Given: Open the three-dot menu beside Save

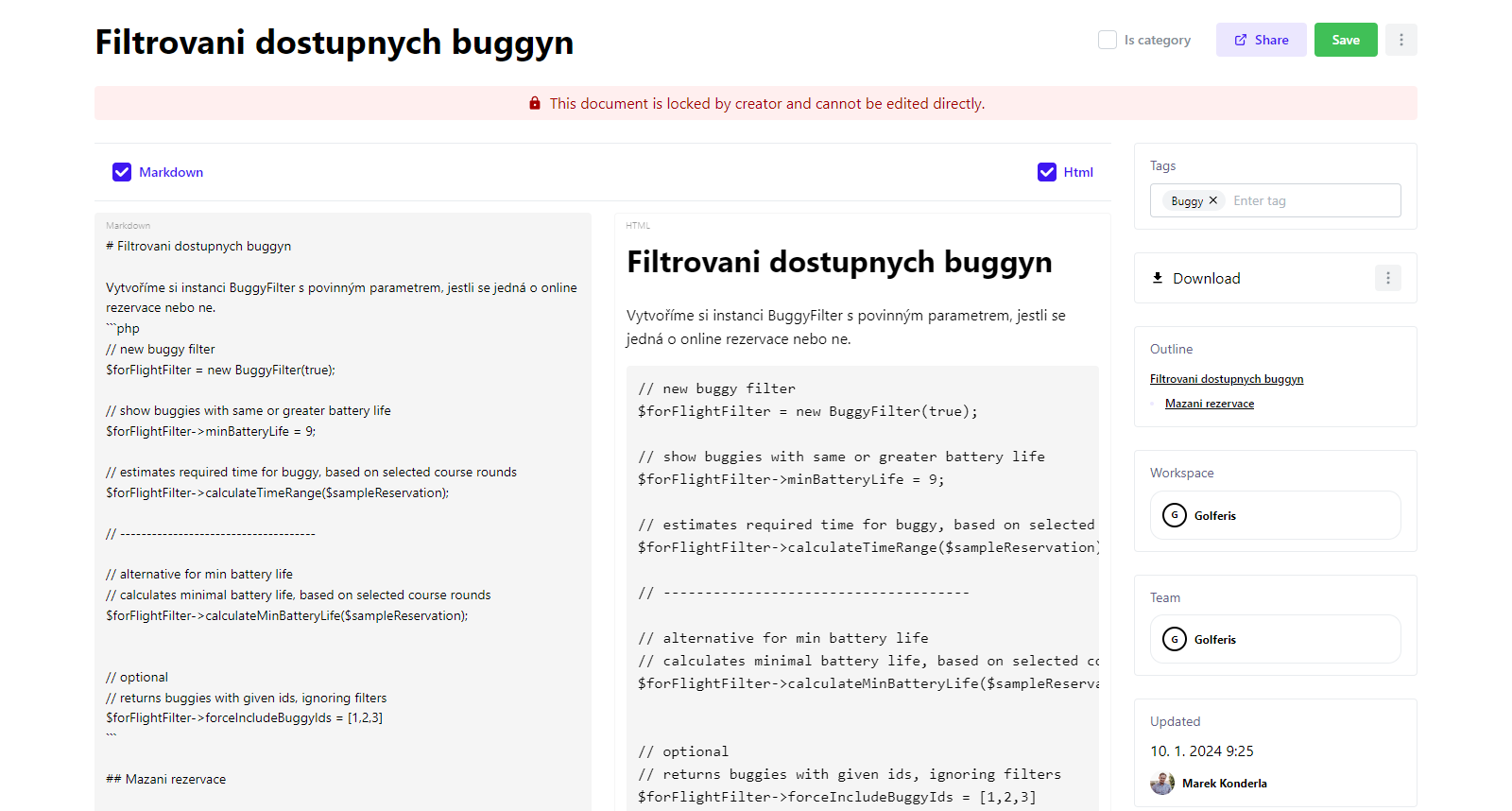Looking at the screenshot, I should click(x=1400, y=40).
